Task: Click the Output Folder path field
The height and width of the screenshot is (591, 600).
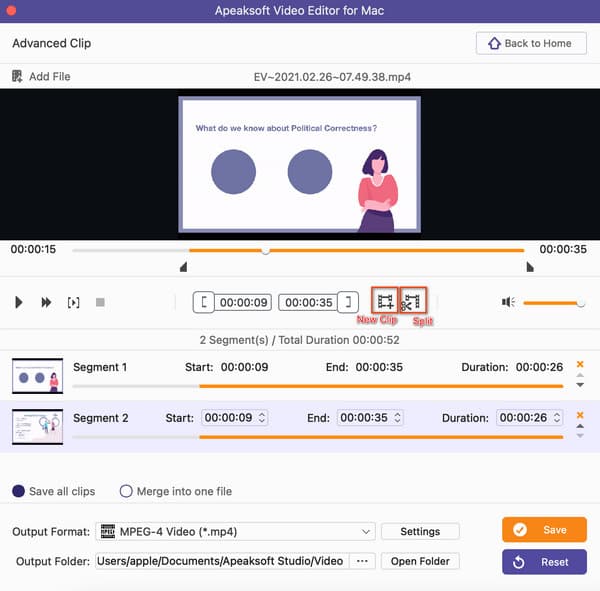Action: pyautogui.click(x=222, y=561)
